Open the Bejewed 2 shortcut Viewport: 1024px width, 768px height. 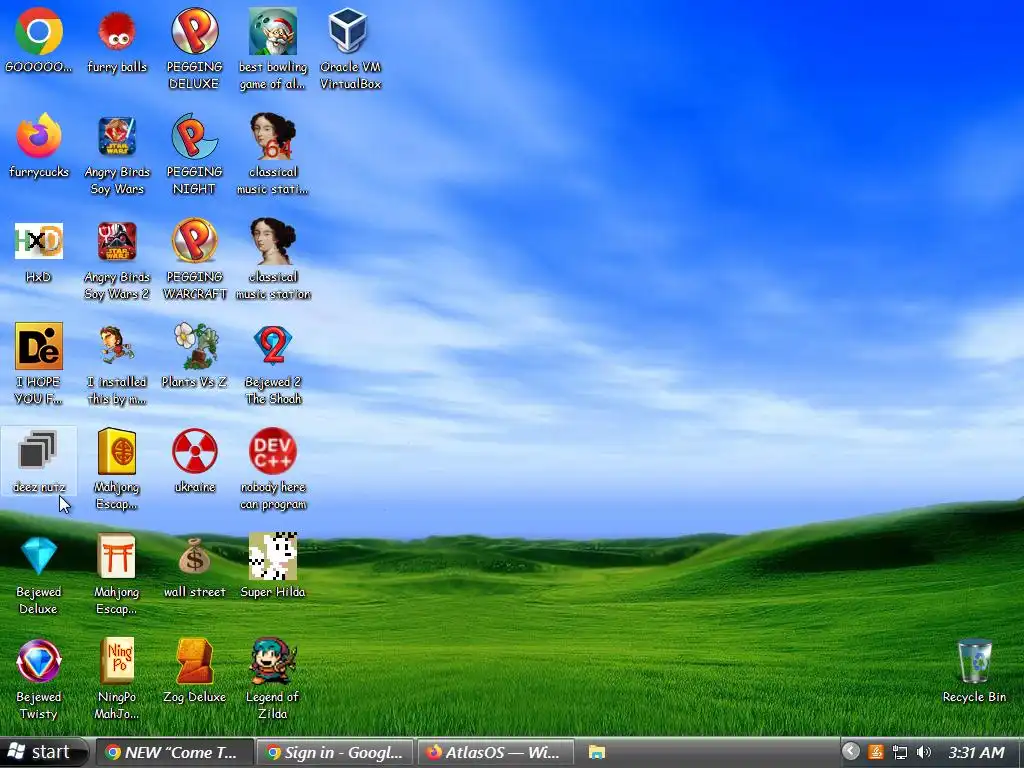pyautogui.click(x=272, y=346)
